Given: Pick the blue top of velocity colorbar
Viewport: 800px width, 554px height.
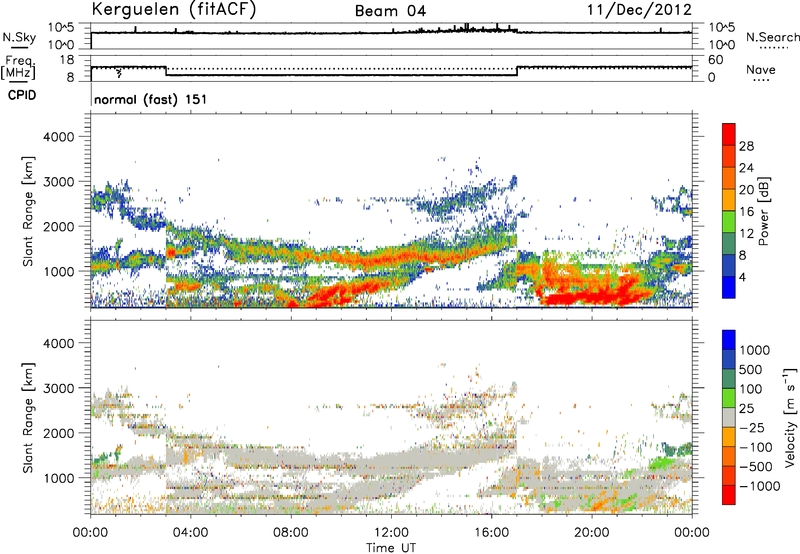Looking at the screenshot, I should click(x=729, y=340).
